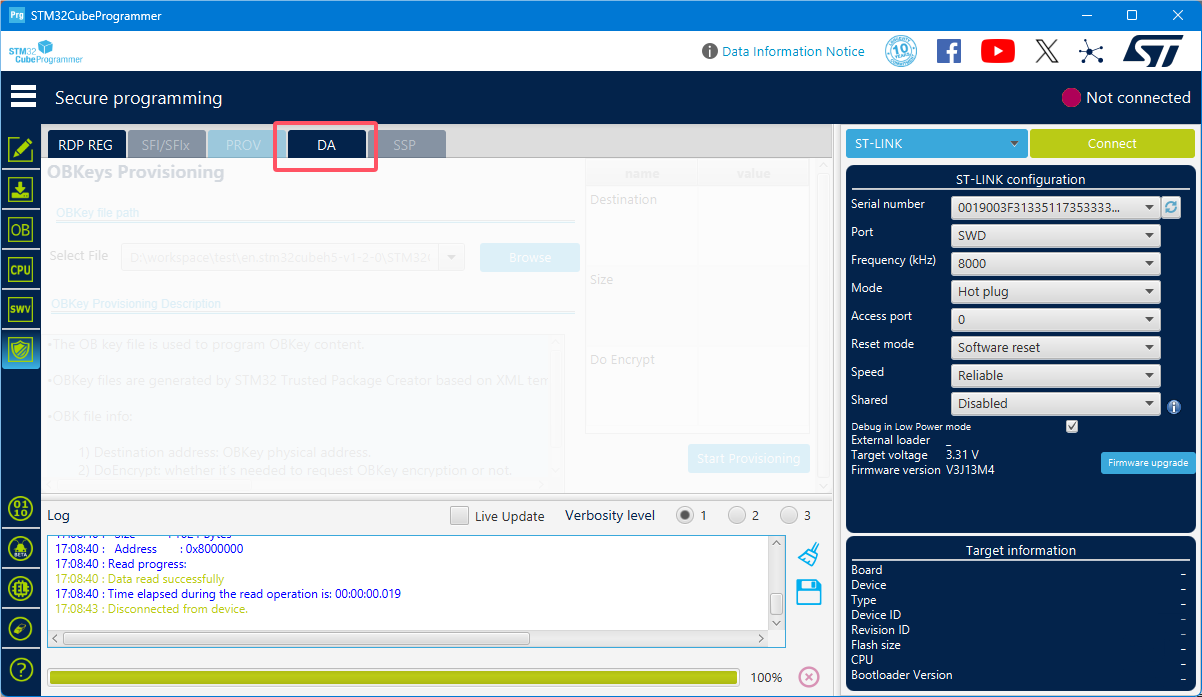Open Memory & File editing sidebar icon
This screenshot has width=1202, height=697.
[x=20, y=150]
